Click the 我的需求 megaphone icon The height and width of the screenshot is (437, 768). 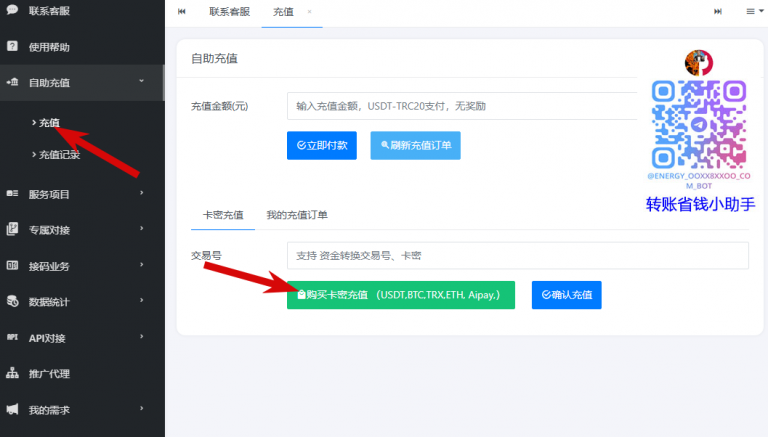point(12,409)
